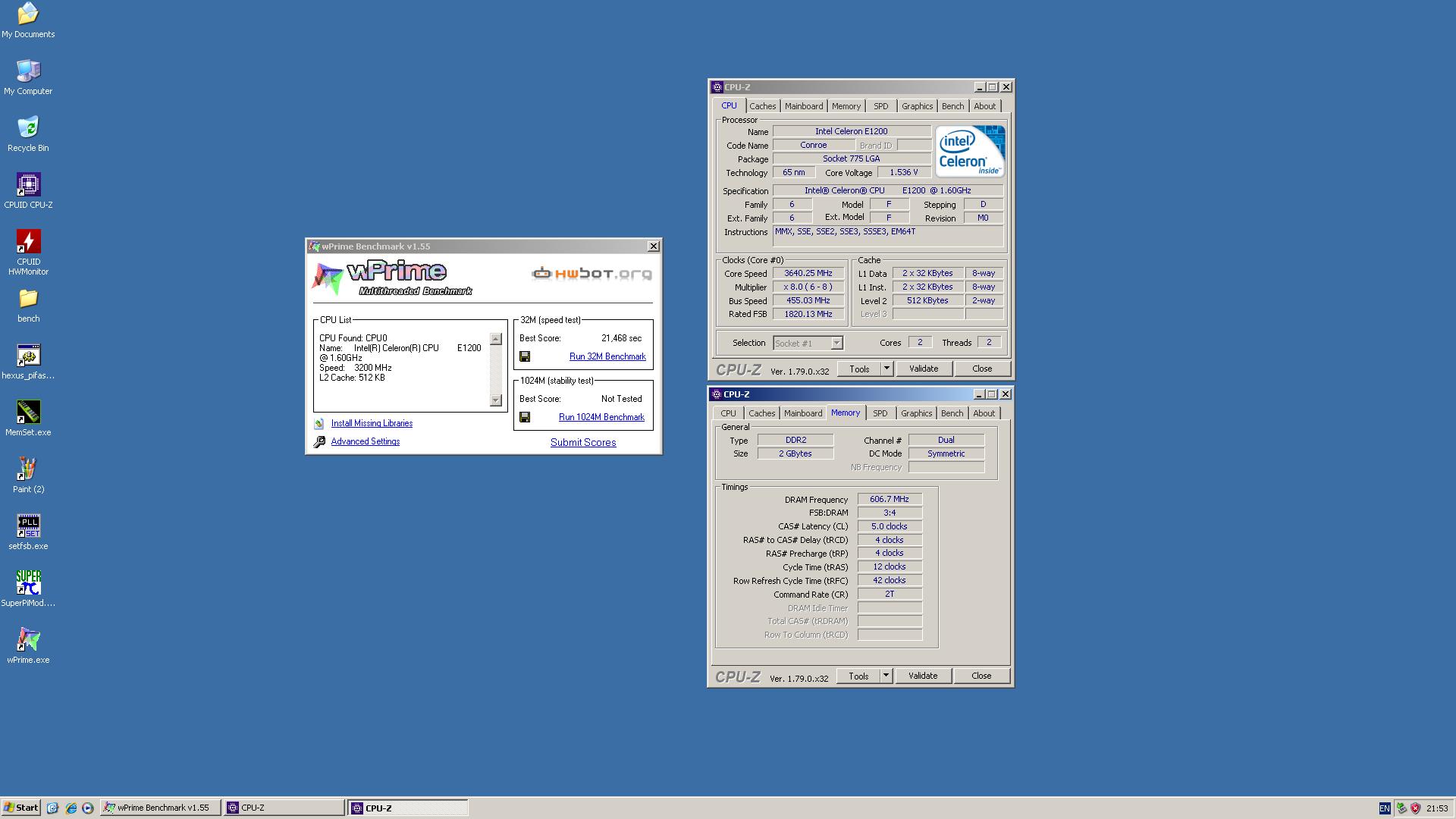The height and width of the screenshot is (819, 1456).
Task: Select wPrime Benchmark v1.55 taskbar button
Action: [x=160, y=808]
